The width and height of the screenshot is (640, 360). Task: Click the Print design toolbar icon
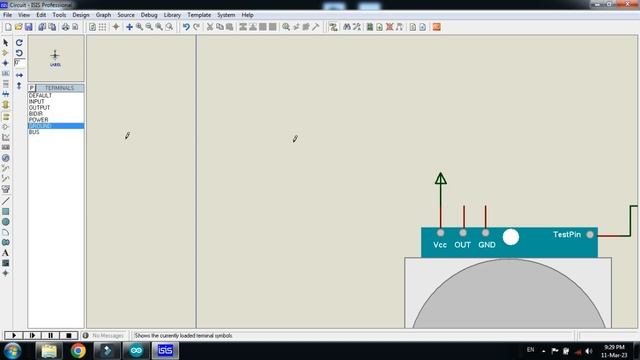point(65,27)
